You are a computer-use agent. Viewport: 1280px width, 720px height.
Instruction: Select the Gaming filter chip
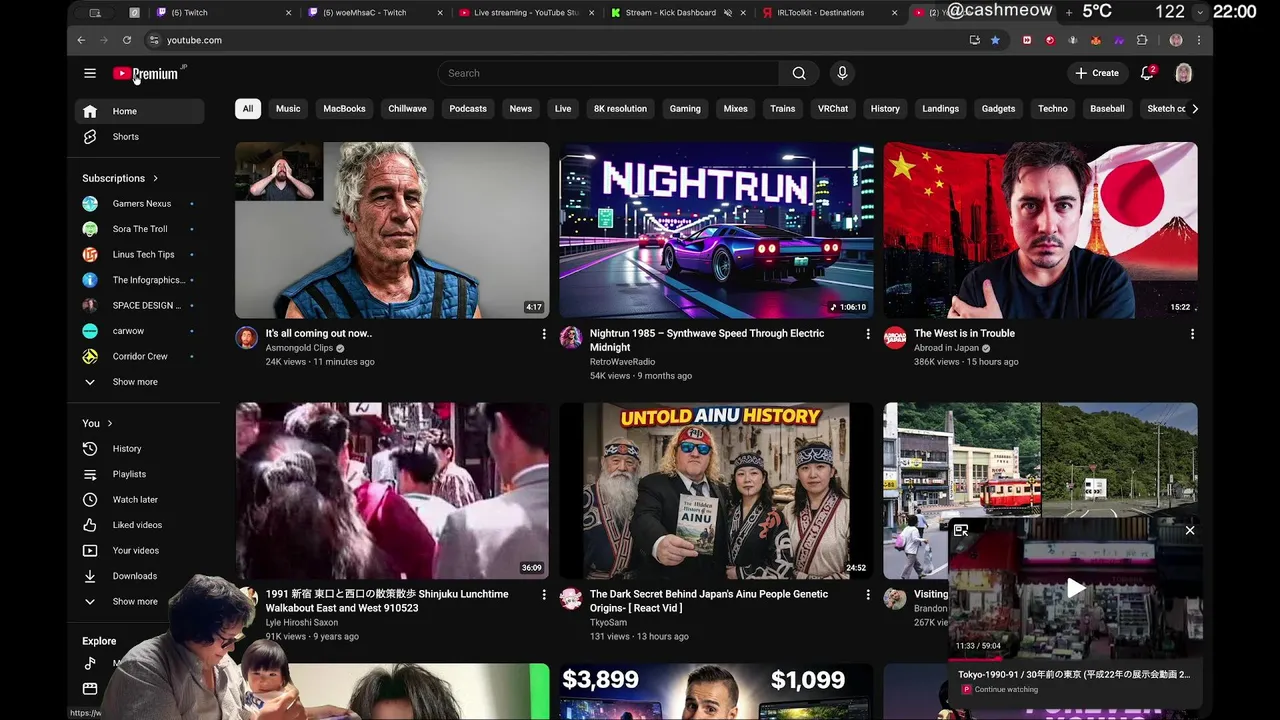[685, 108]
